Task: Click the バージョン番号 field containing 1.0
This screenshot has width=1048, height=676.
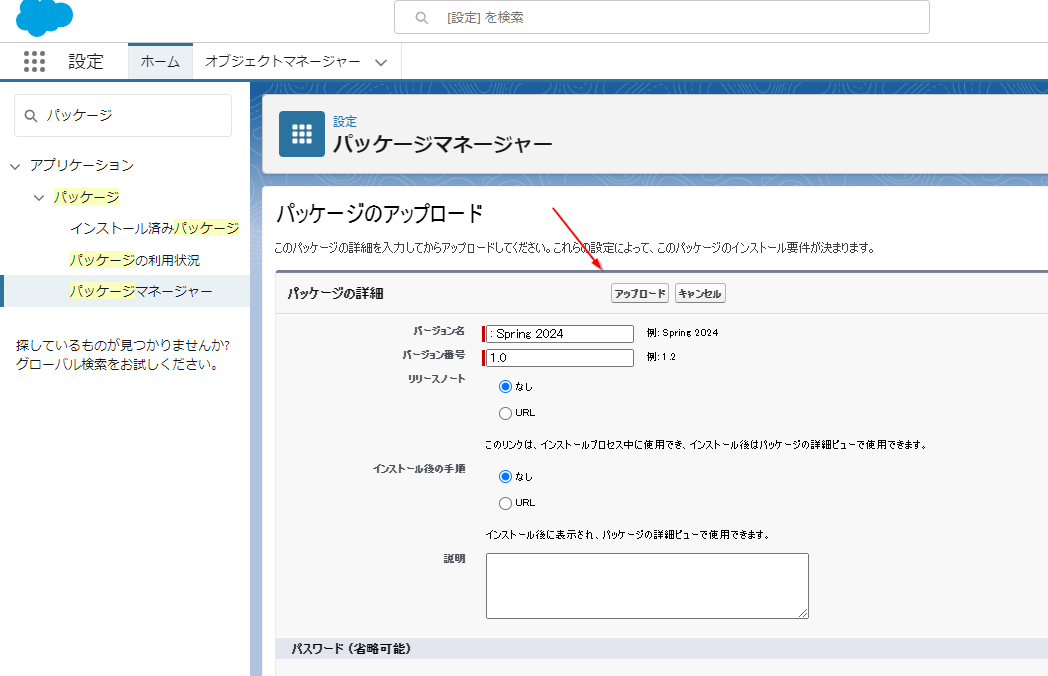Action: pos(560,358)
